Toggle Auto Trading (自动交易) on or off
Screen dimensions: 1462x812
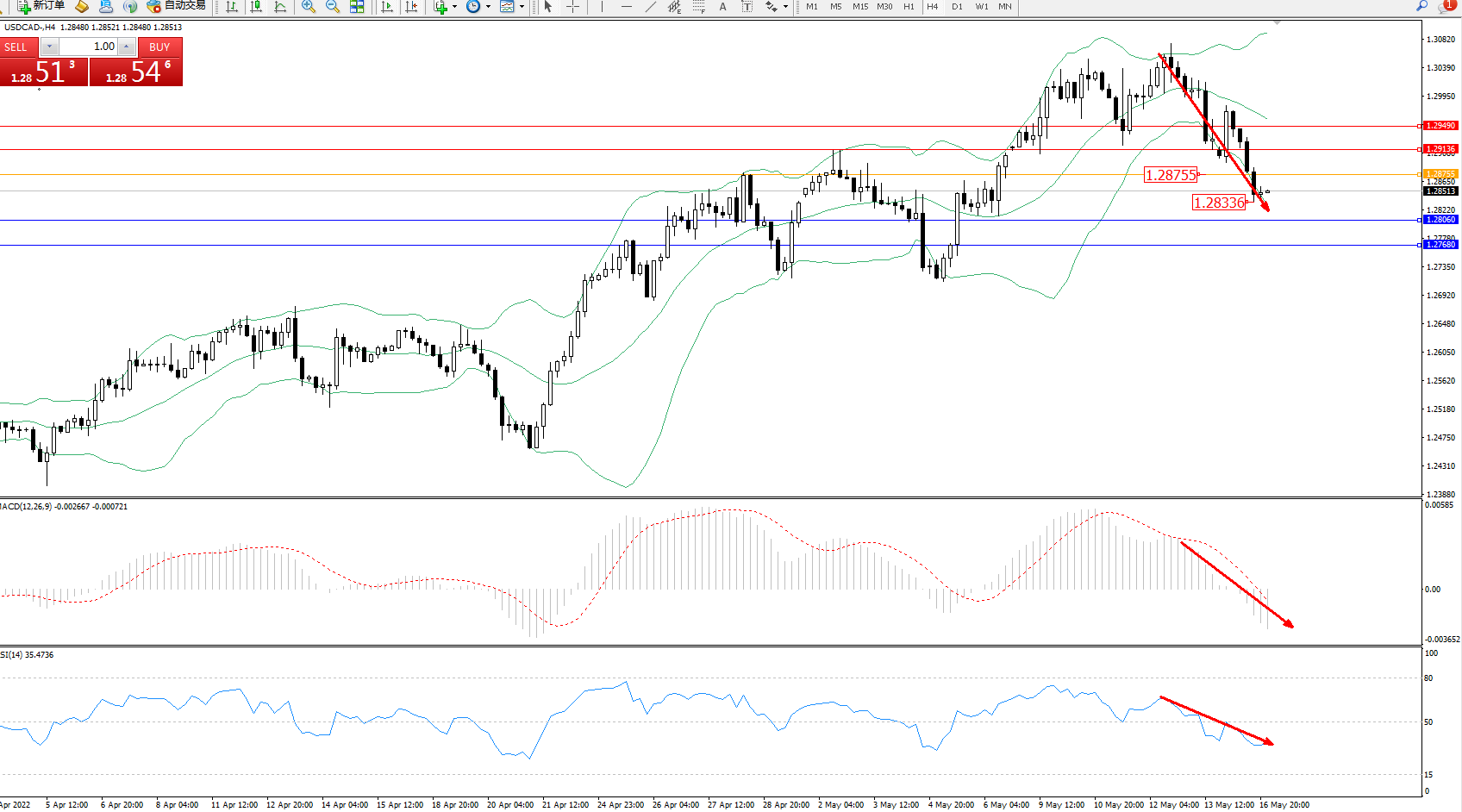point(177,6)
